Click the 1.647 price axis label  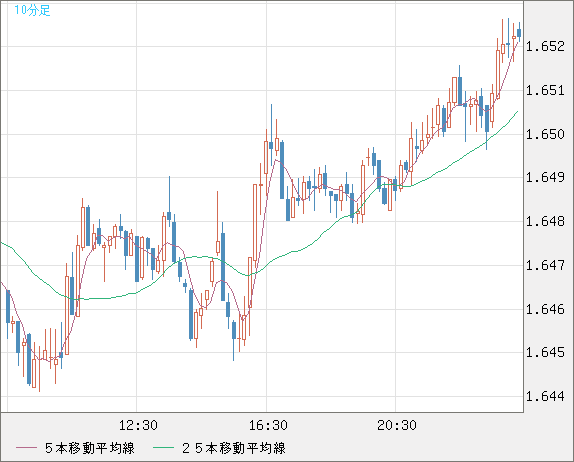pos(545,265)
